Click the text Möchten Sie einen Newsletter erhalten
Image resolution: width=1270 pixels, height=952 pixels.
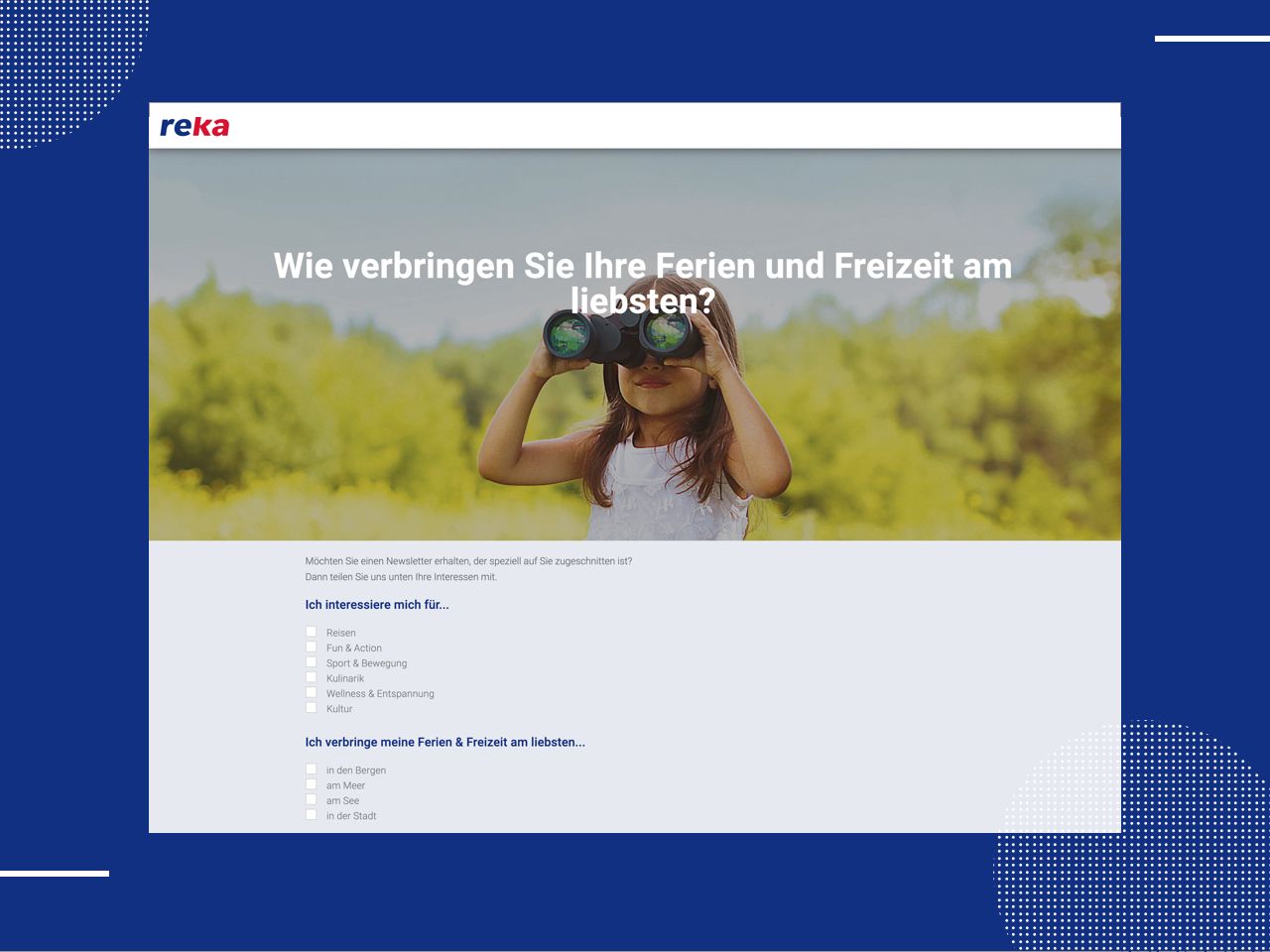coord(468,561)
